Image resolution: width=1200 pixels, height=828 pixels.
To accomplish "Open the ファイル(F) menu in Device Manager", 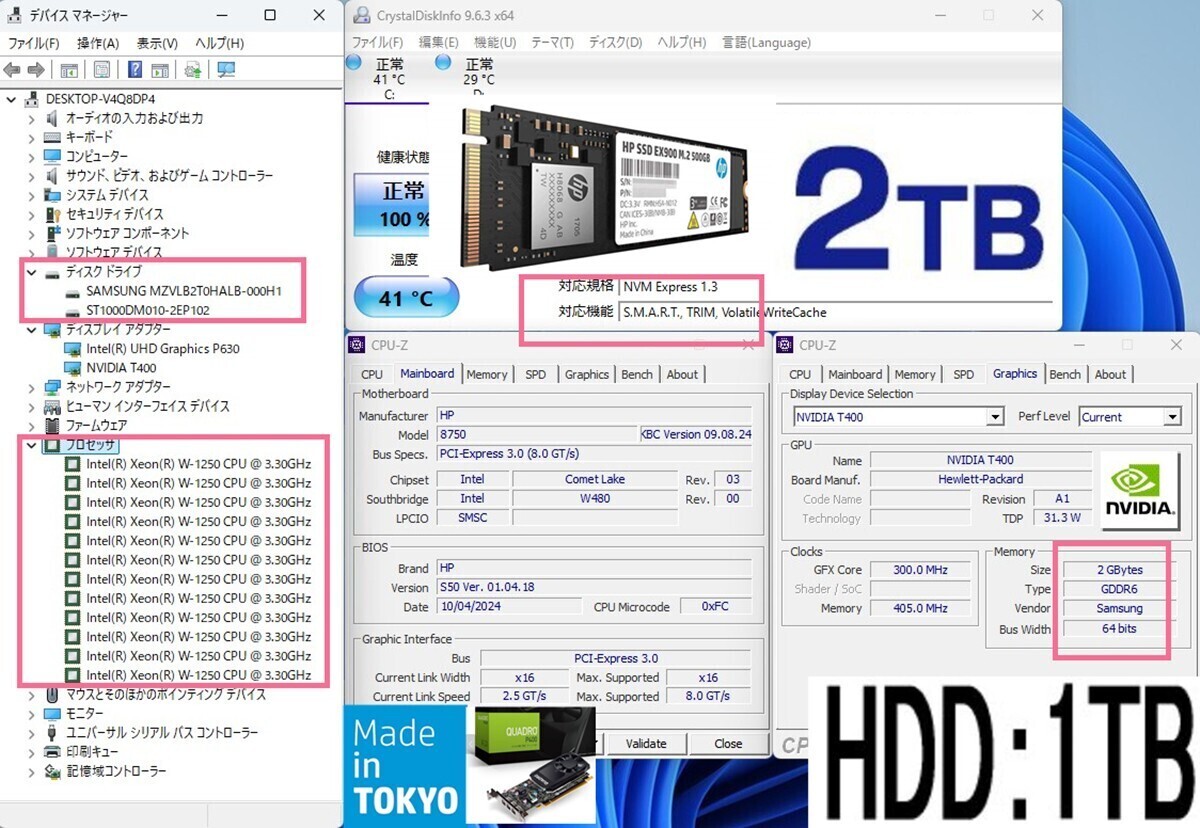I will pyautogui.click(x=35, y=43).
